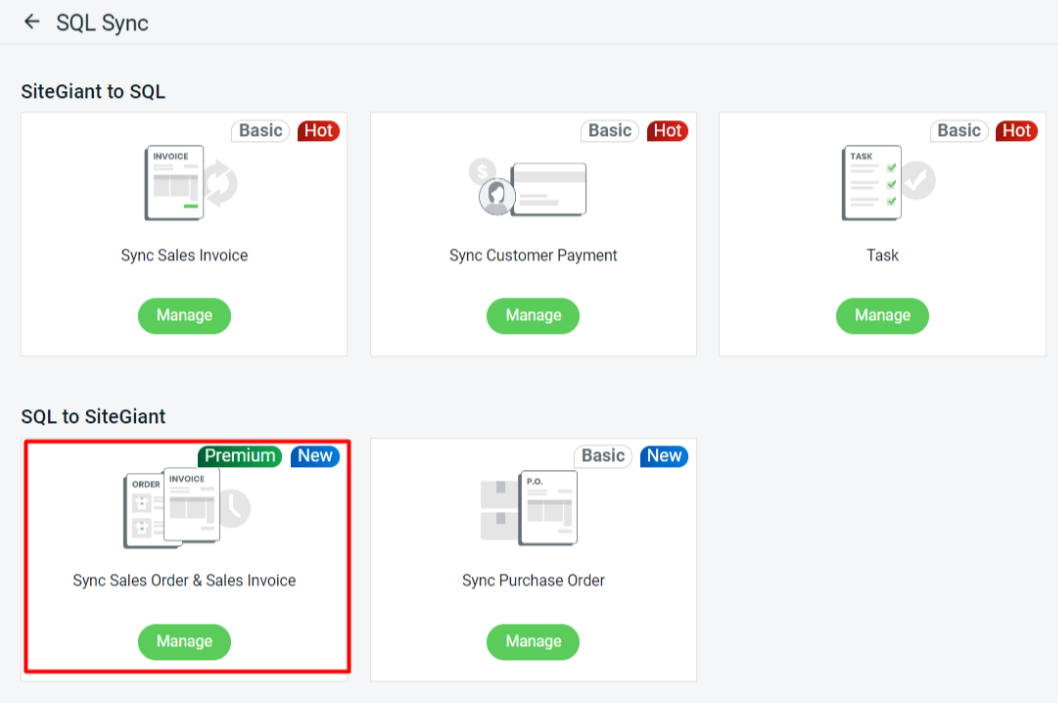Select the Sync Sales Order & Sales Invoice label
The height and width of the screenshot is (703, 1058).
click(x=184, y=580)
